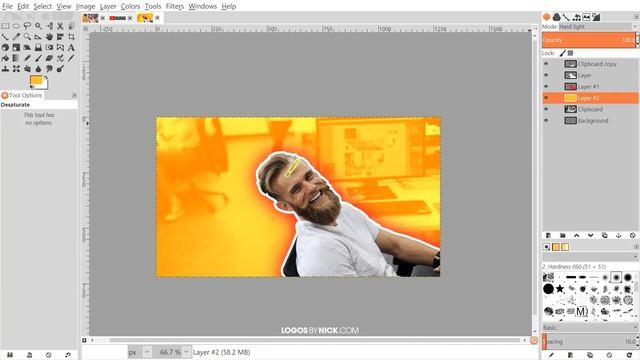Select the Rectangle Select tool
Viewport: 640px width, 360px height.
tap(5, 26)
